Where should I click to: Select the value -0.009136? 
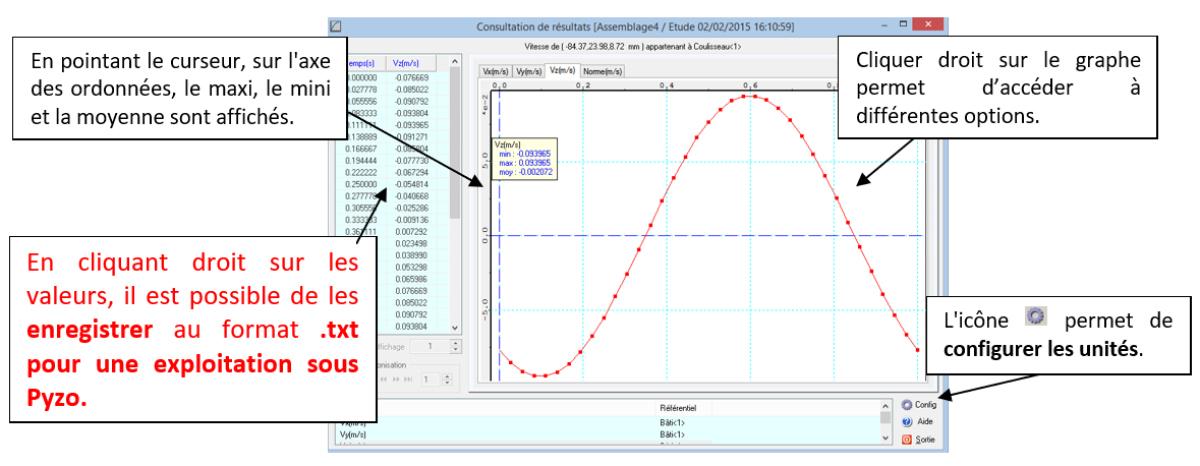click(411, 220)
